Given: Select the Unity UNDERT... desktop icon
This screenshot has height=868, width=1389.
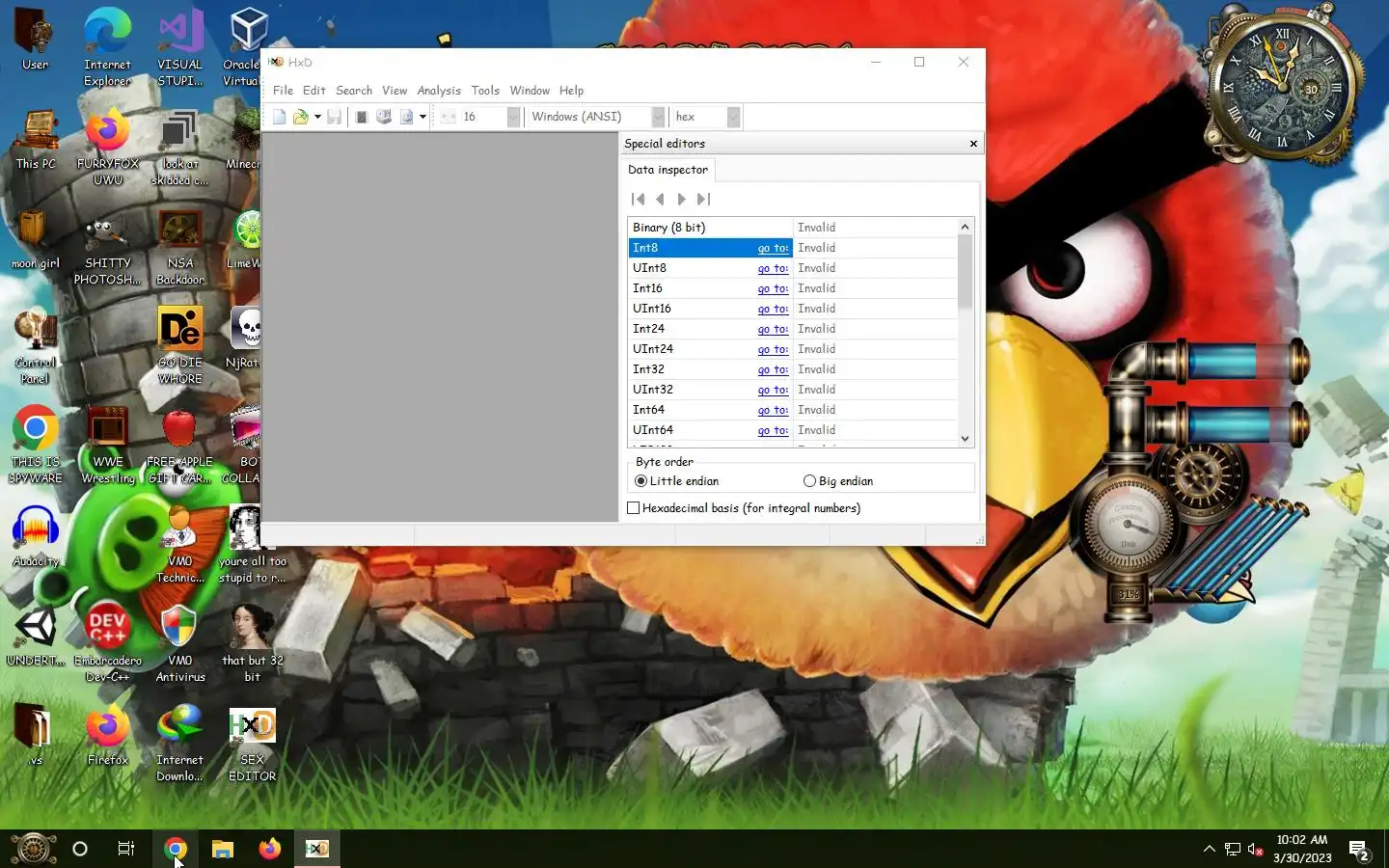Looking at the screenshot, I should click(36, 636).
